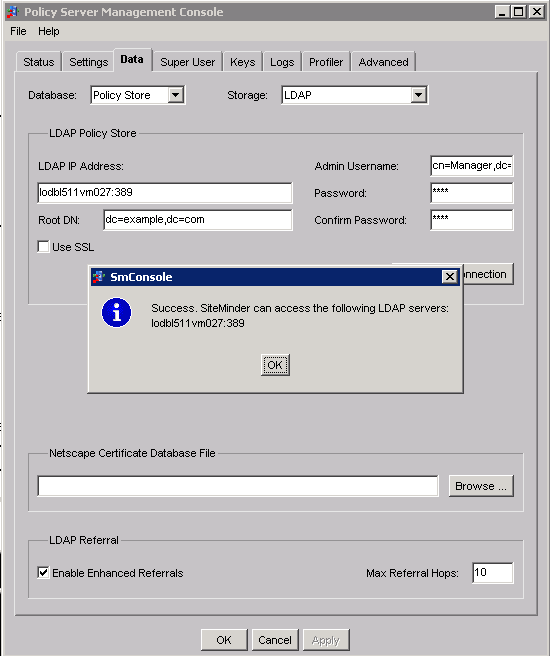This screenshot has width=550, height=656.
Task: Disable Enable Enhanced Referrals checkbox
Action: pyautogui.click(x=43, y=572)
